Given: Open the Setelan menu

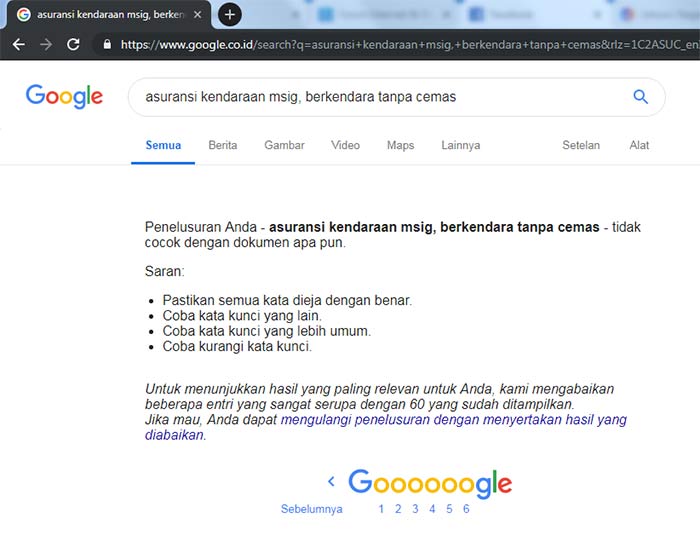Looking at the screenshot, I should pyautogui.click(x=581, y=145).
